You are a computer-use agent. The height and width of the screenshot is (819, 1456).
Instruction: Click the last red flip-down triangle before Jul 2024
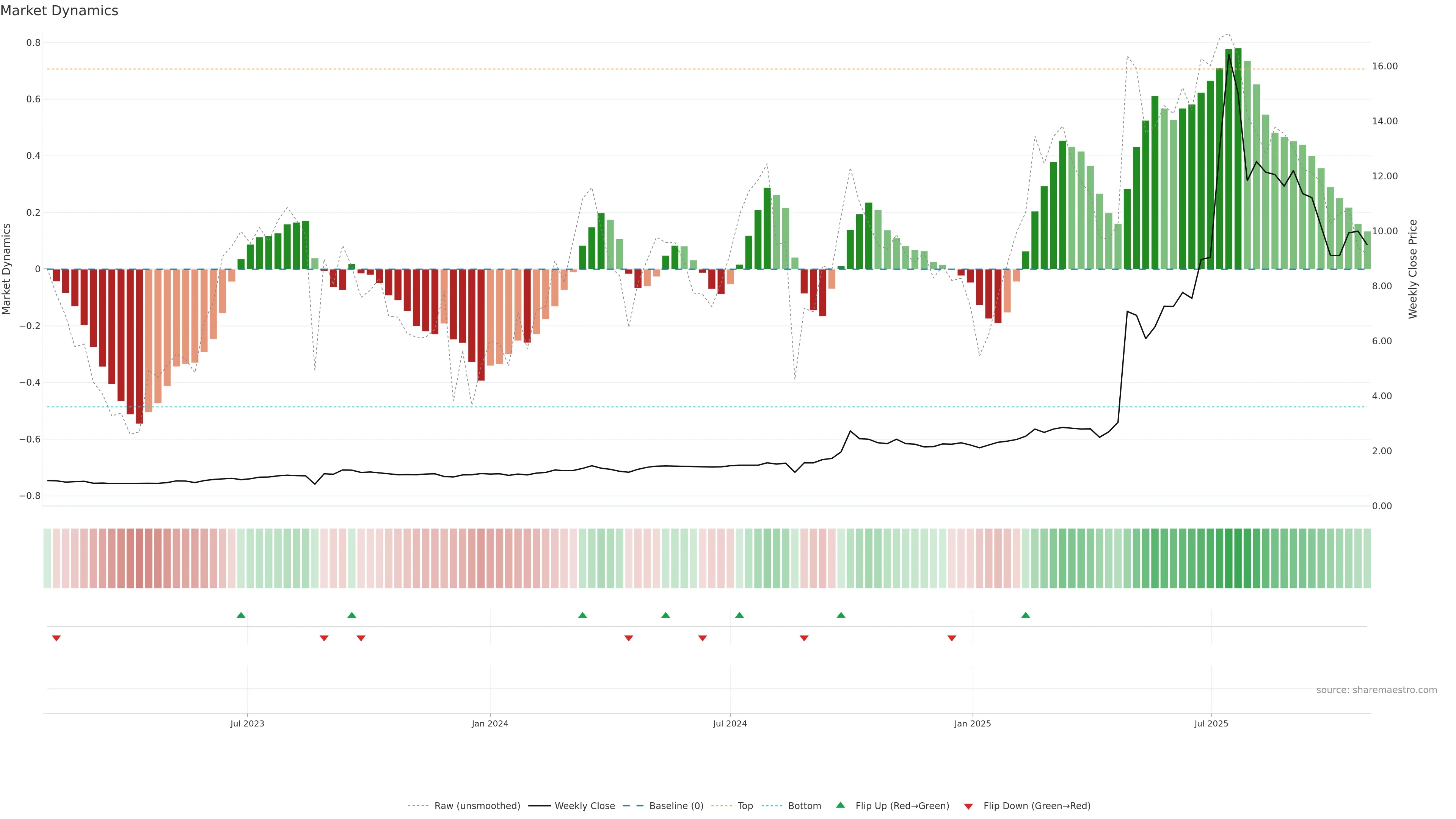[702, 638]
